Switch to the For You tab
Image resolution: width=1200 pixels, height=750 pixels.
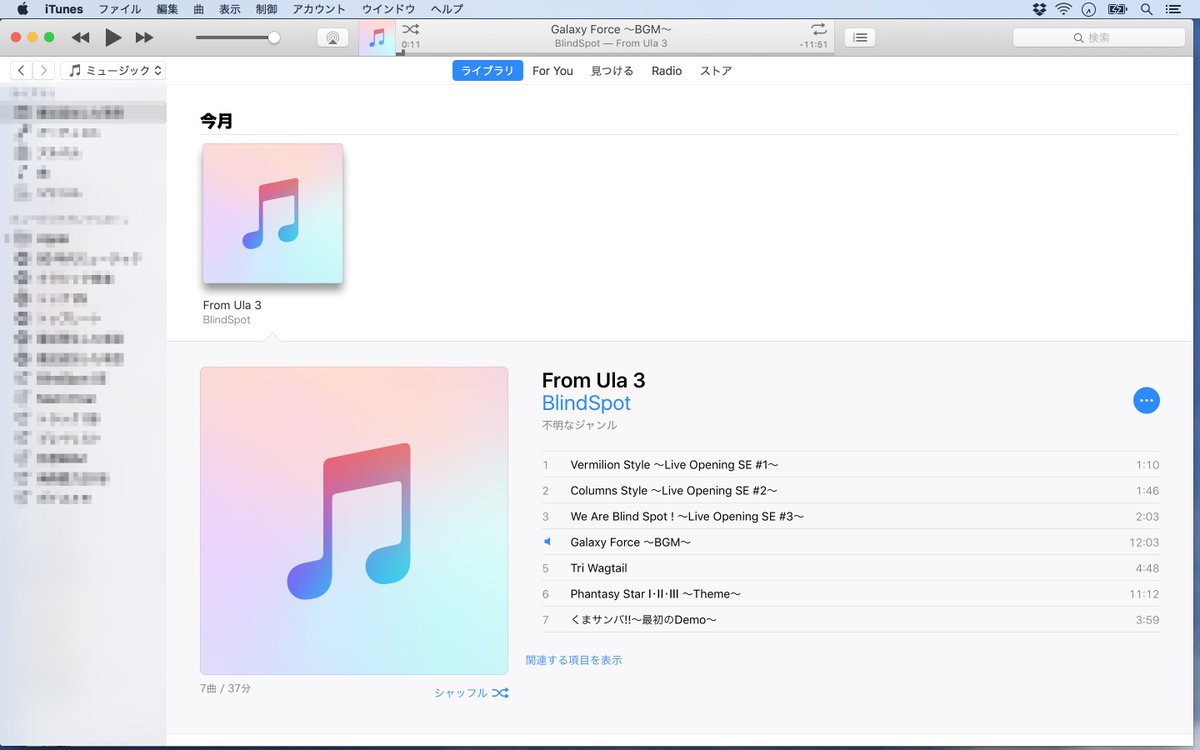click(553, 71)
